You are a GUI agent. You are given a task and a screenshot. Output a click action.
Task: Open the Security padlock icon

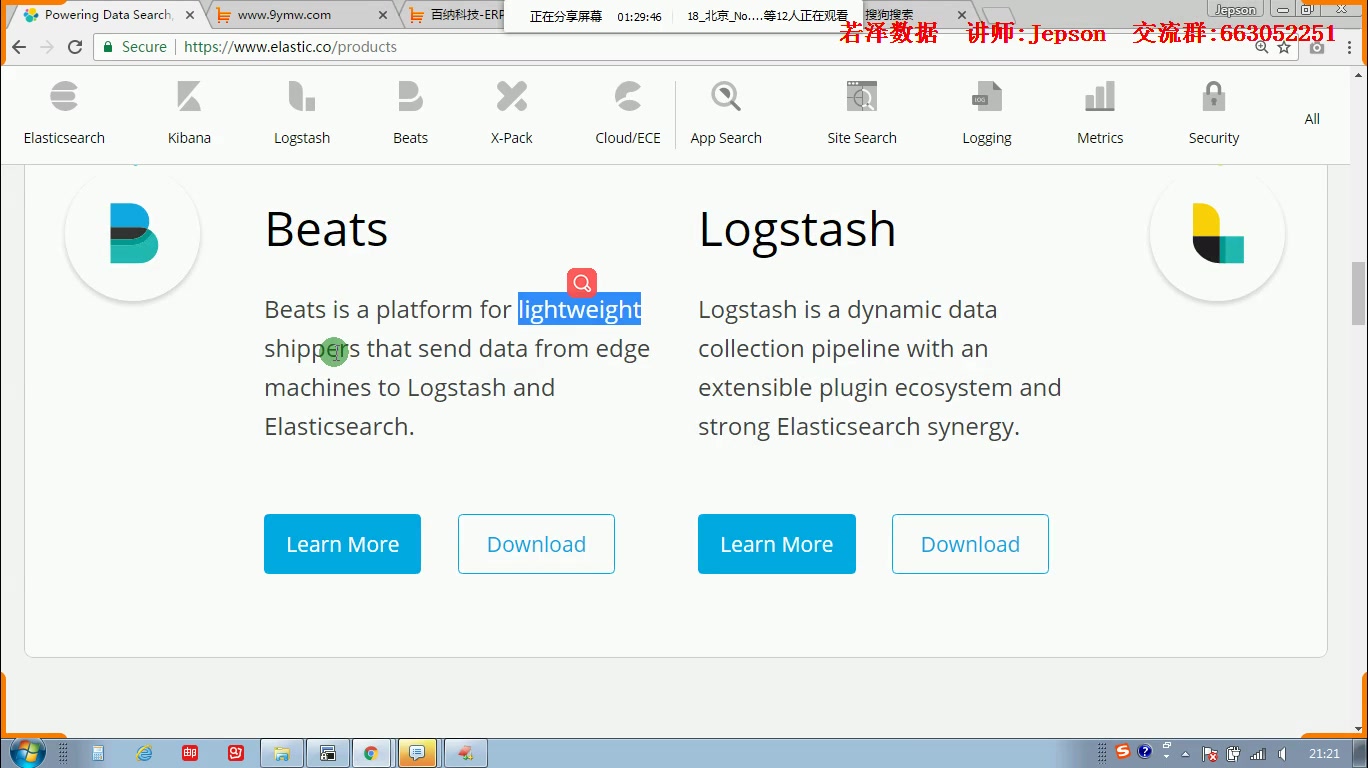click(x=1214, y=97)
